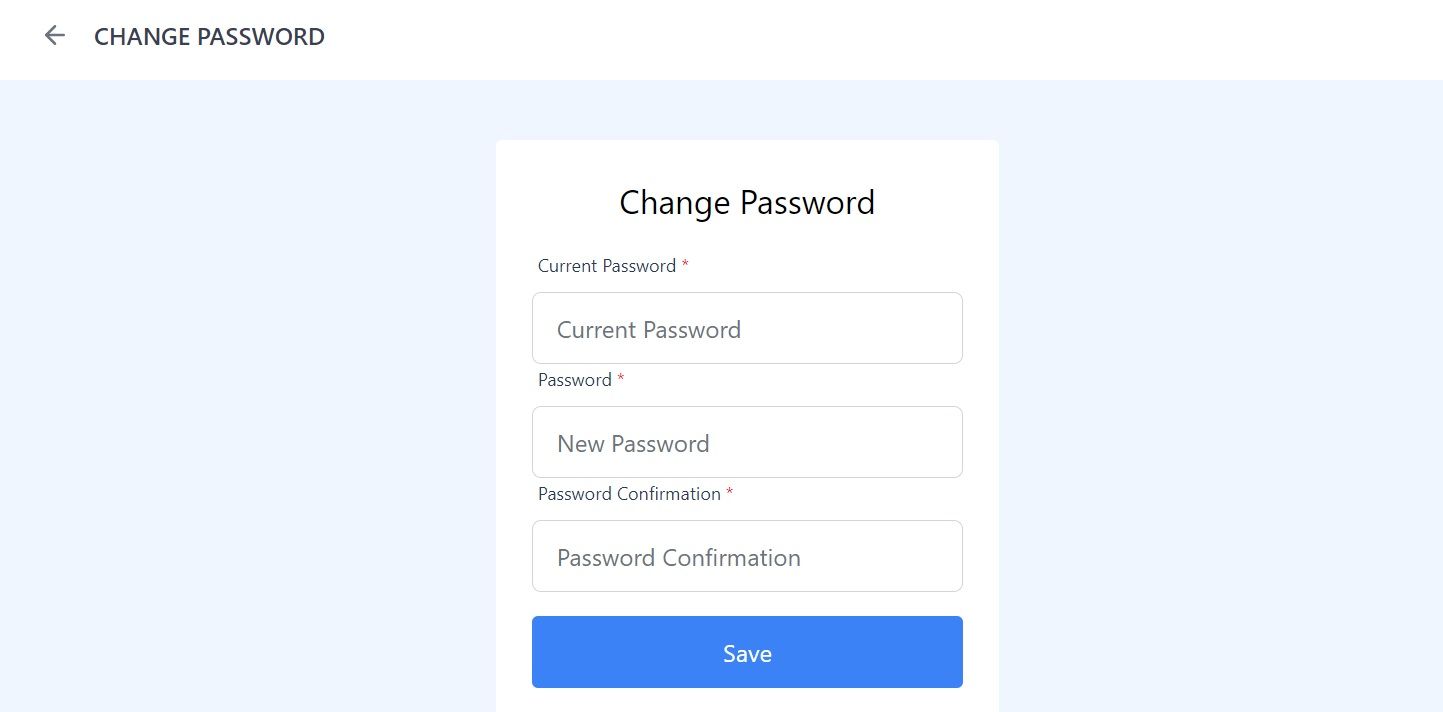Click the Current Password field label
The width and height of the screenshot is (1443, 712).
pos(607,266)
